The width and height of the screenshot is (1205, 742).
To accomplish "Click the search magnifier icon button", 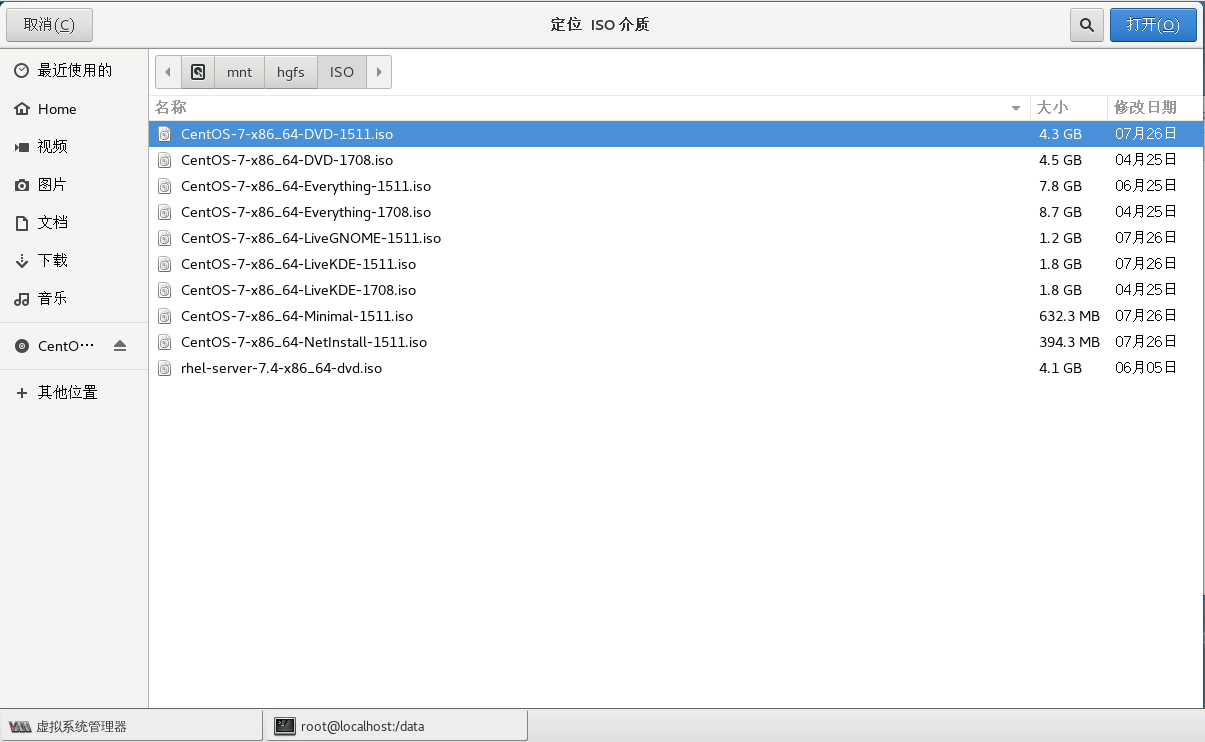I will tap(1087, 25).
